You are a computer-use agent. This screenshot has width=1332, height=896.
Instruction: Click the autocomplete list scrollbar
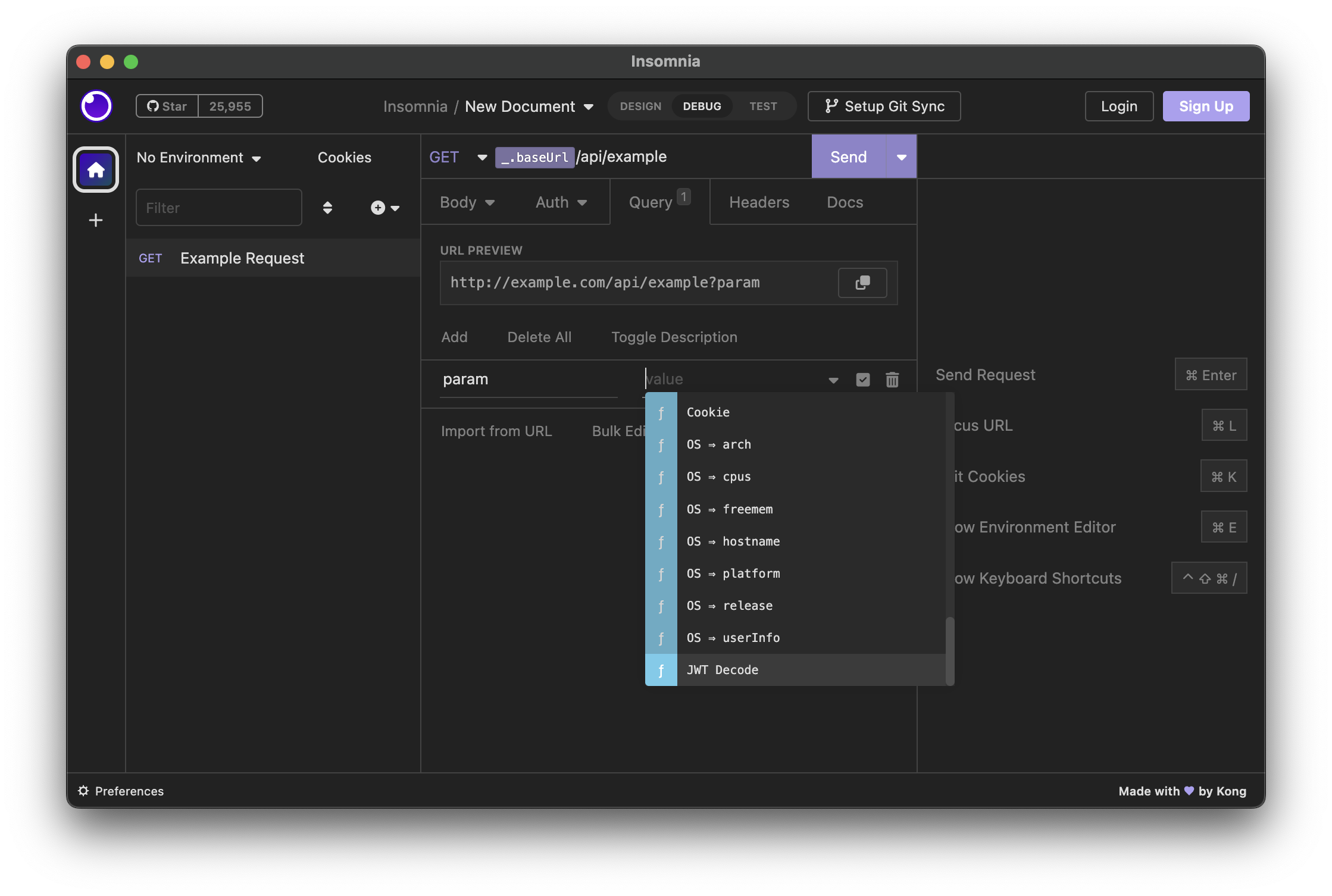click(950, 651)
